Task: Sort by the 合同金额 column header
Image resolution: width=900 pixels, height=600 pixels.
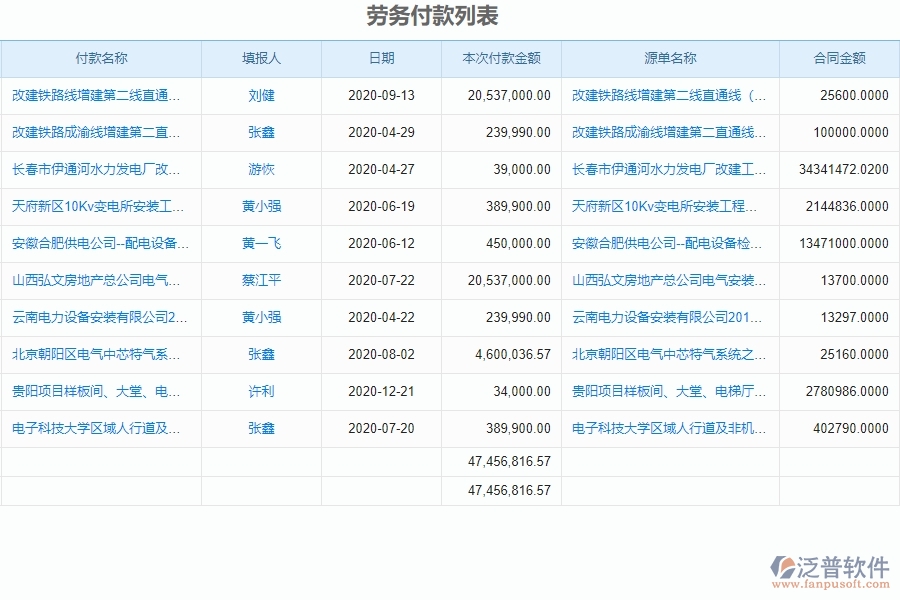Action: 838,58
